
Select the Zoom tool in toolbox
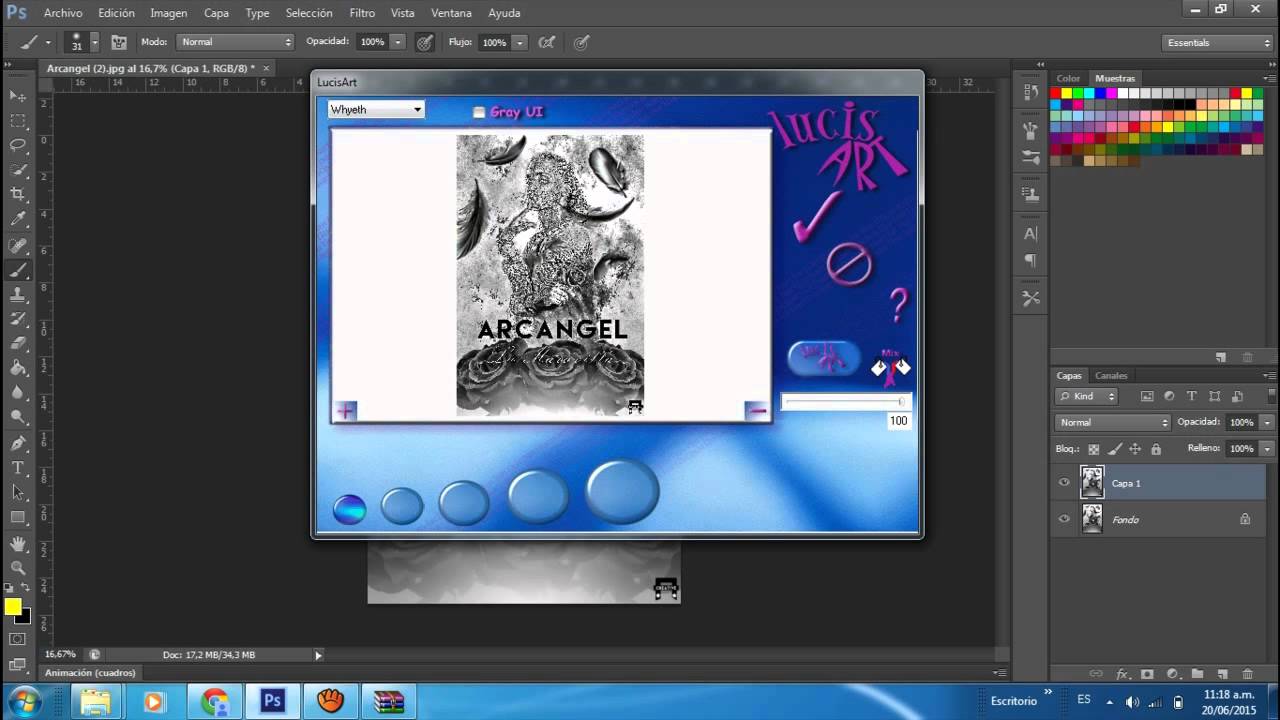click(18, 568)
